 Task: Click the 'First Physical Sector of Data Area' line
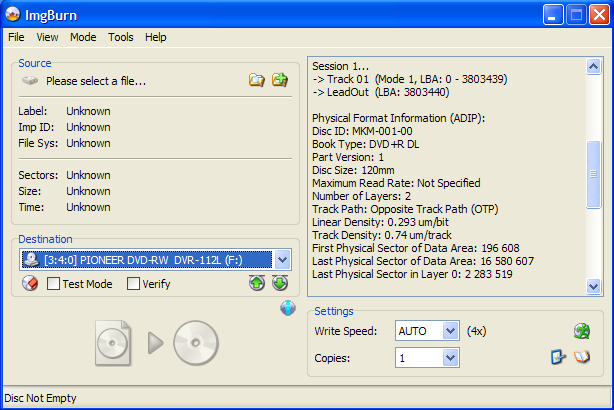(x=415, y=248)
